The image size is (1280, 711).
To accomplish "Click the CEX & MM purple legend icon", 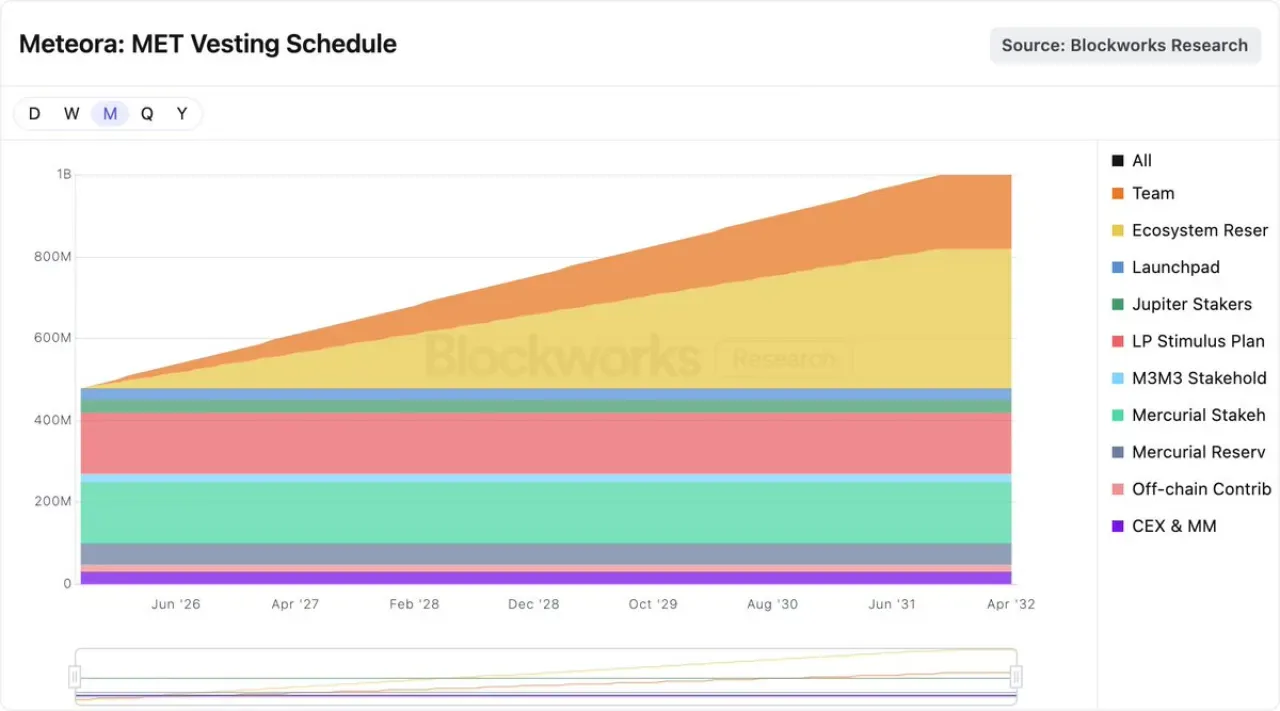I will 1118,527.
